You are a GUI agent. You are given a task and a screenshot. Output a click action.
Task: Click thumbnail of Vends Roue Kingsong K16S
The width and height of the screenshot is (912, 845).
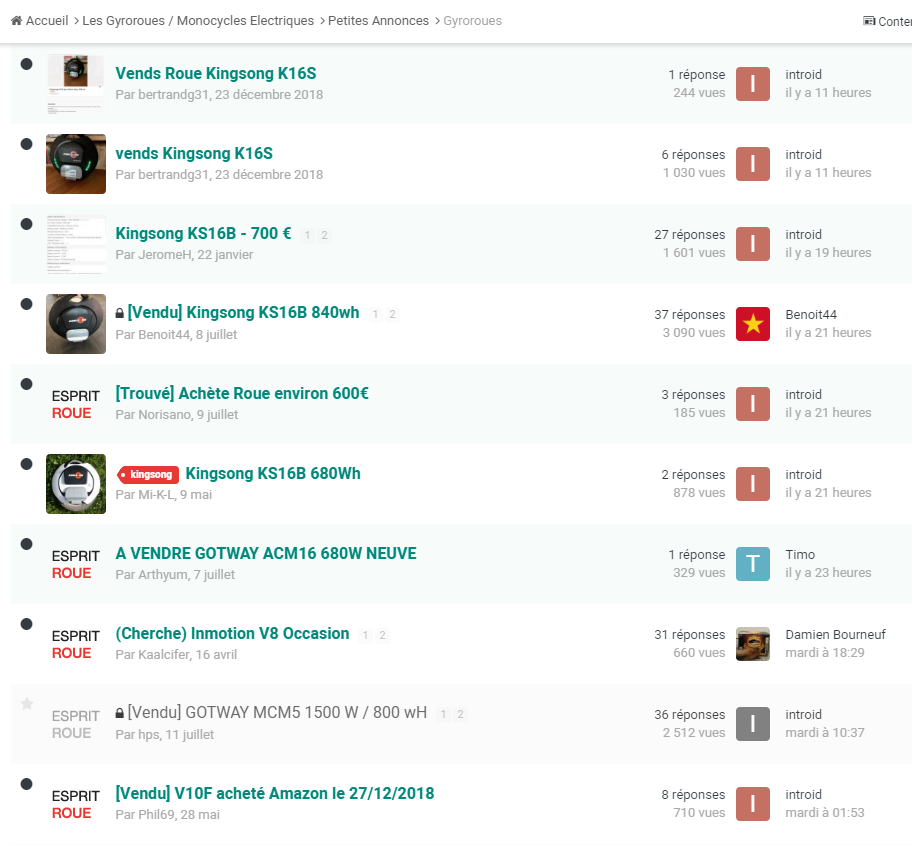click(x=76, y=84)
